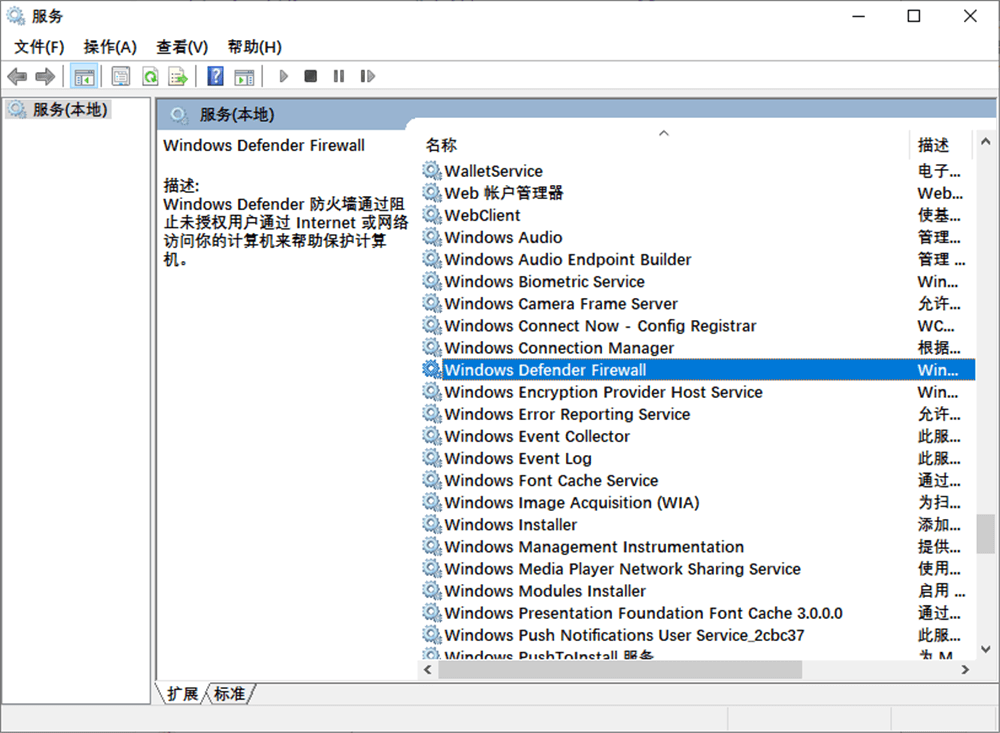Restart the service with the restart button
This screenshot has width=1000, height=733.
[367, 76]
